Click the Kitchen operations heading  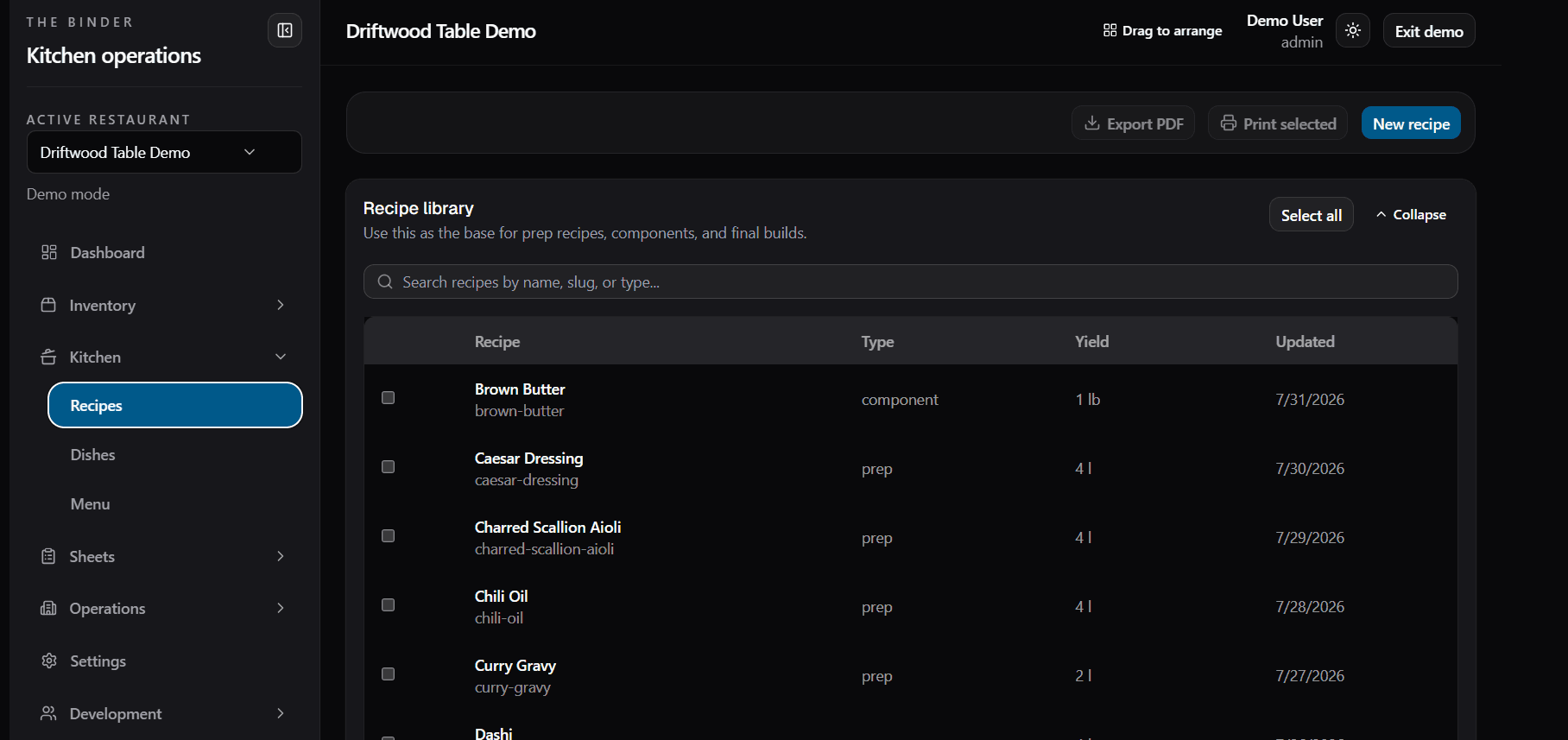coord(114,55)
